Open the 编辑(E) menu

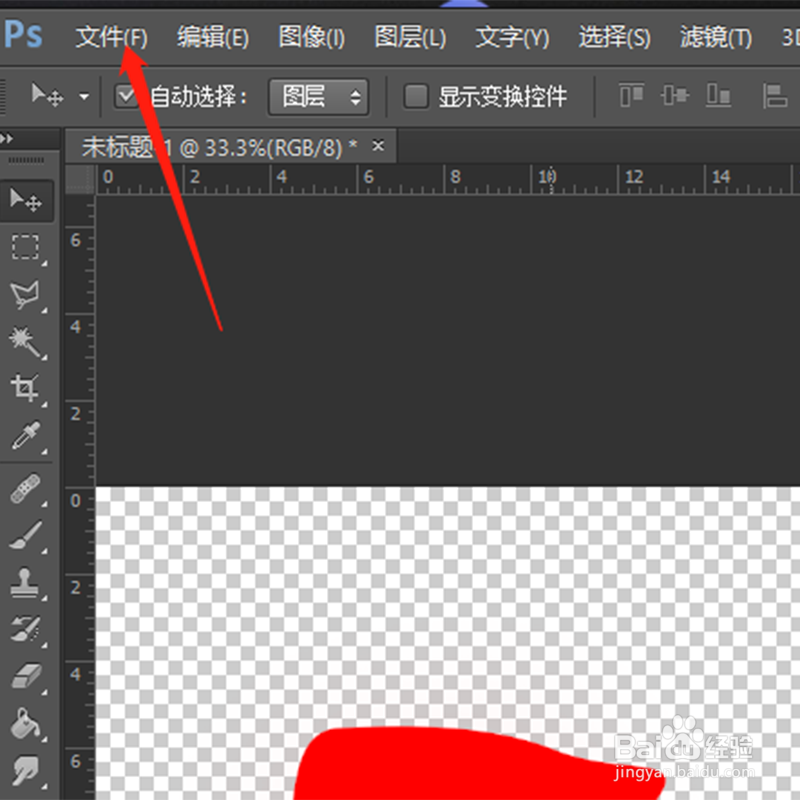(213, 37)
